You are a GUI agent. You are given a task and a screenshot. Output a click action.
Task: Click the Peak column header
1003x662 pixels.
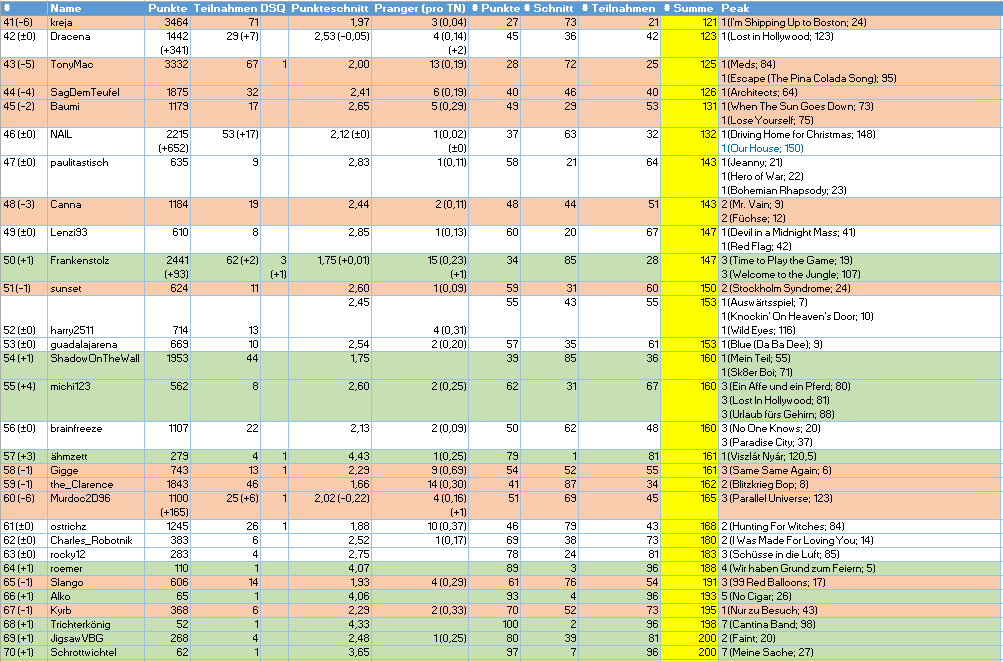[860, 8]
